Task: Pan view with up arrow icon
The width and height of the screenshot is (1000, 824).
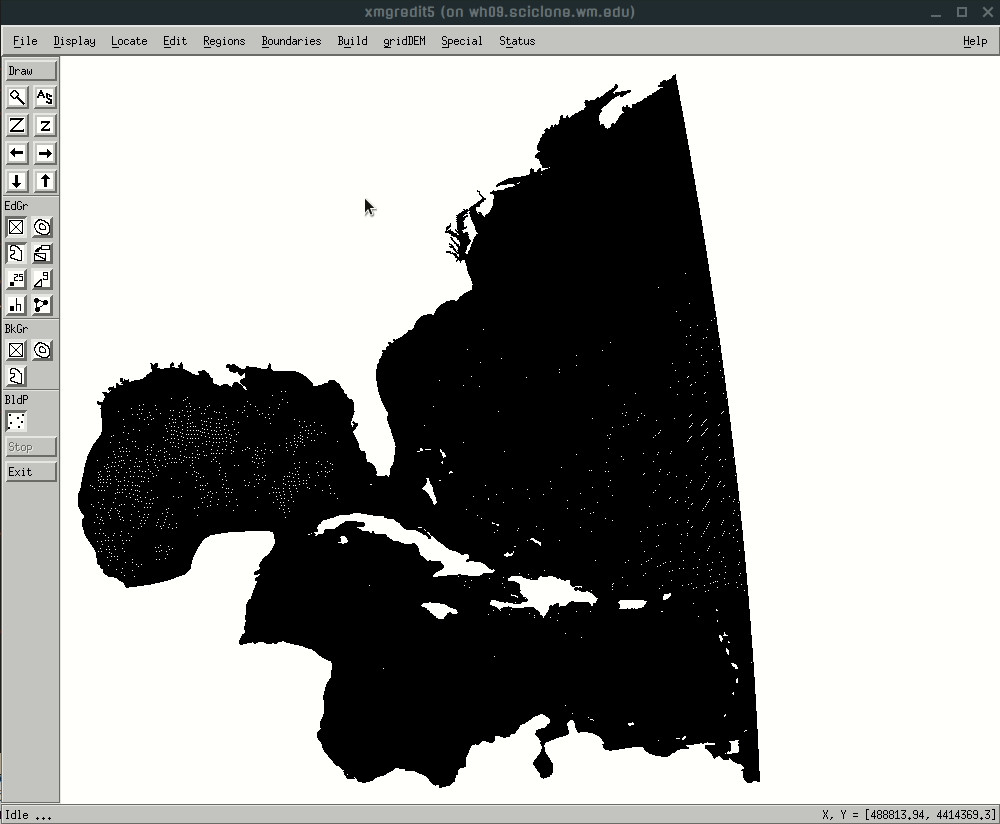Action: (45, 181)
